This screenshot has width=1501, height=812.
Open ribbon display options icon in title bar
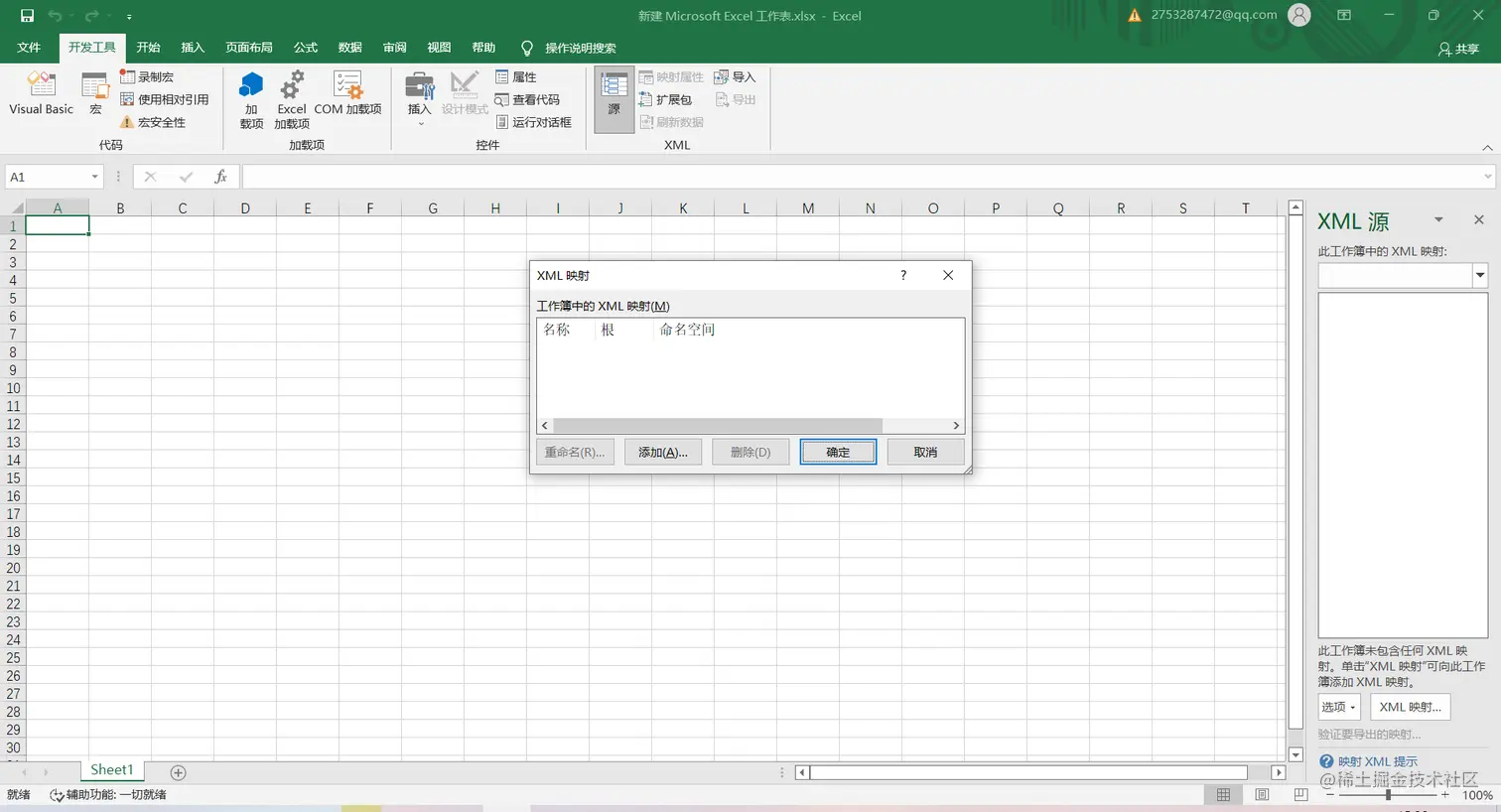1344,15
